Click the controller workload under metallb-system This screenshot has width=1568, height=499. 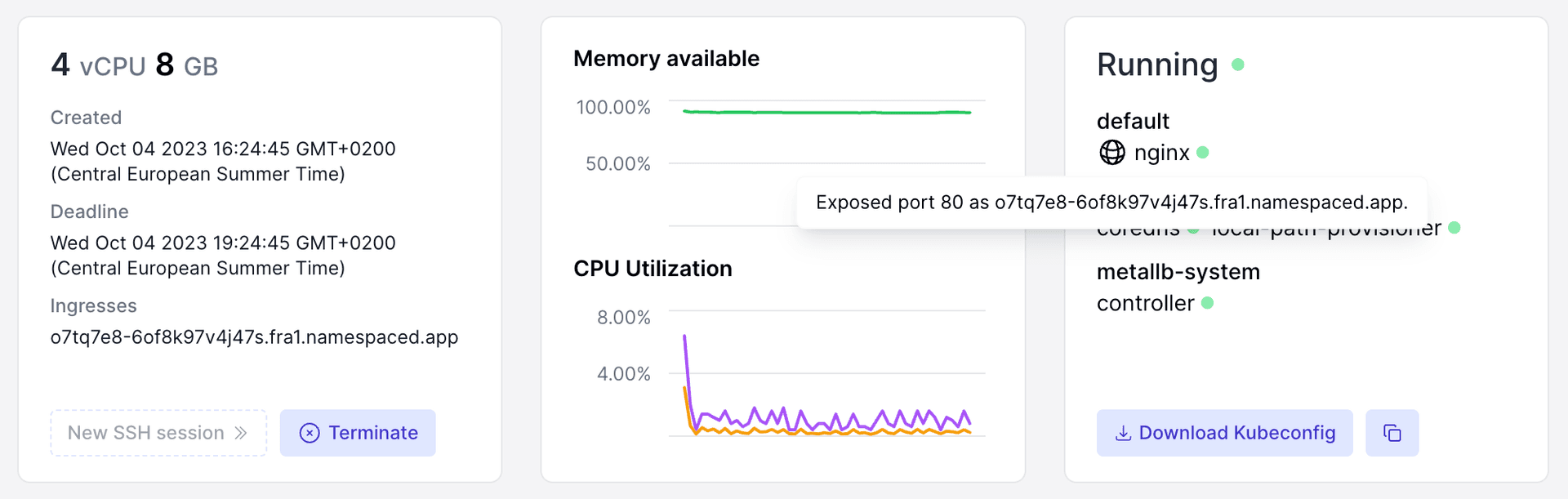pyautogui.click(x=1145, y=303)
